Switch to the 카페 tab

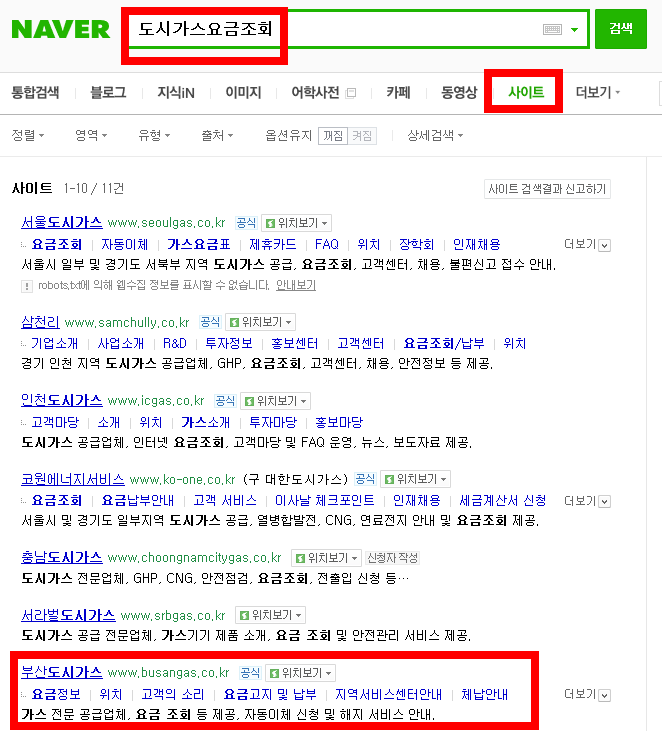(398, 92)
